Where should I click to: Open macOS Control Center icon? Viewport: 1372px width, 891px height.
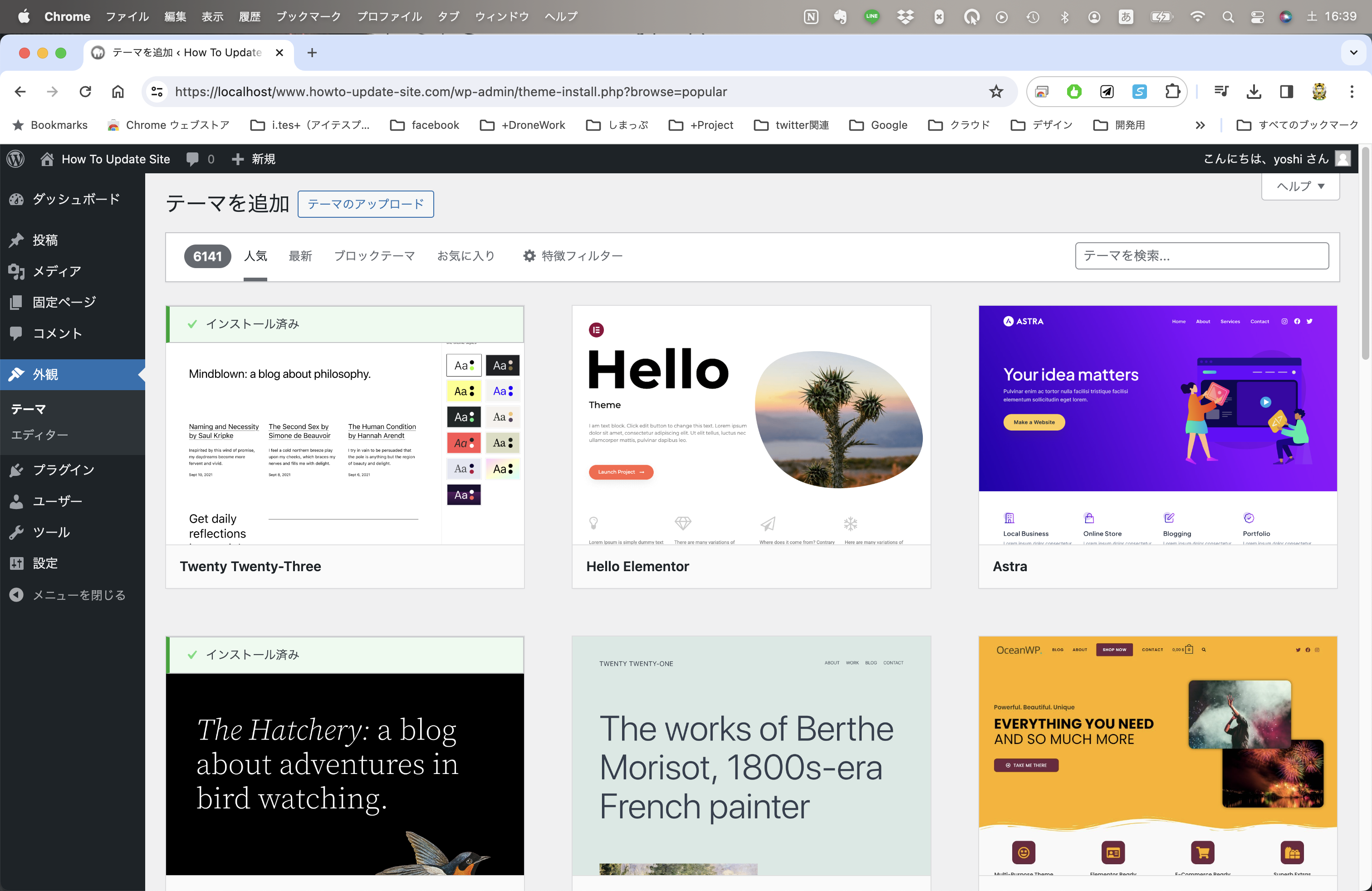(x=1257, y=17)
